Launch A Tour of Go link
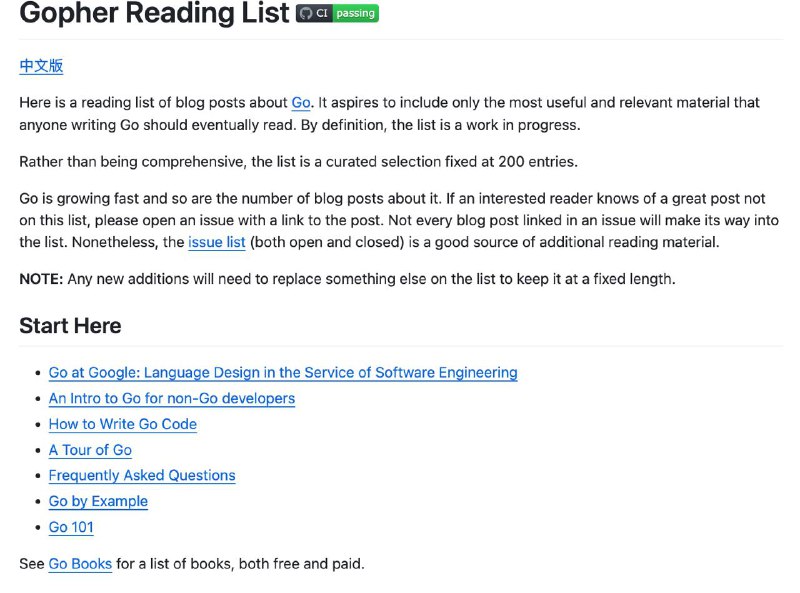This screenshot has height=593, width=800. (x=90, y=450)
